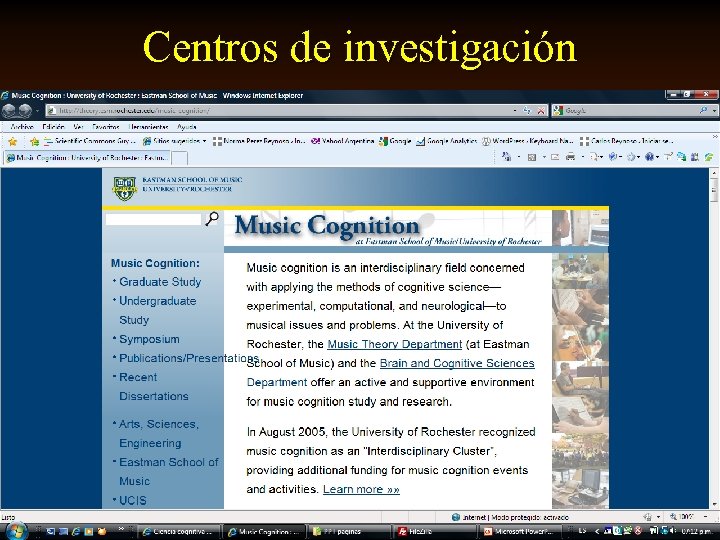Click the site search text field

point(153,219)
